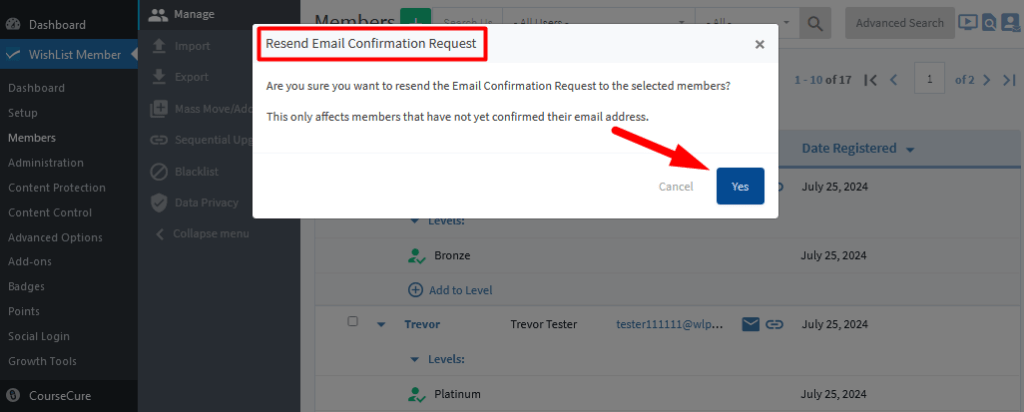Viewport: 1024px width, 412px height.
Task: Click the page number input field
Action: 931,80
